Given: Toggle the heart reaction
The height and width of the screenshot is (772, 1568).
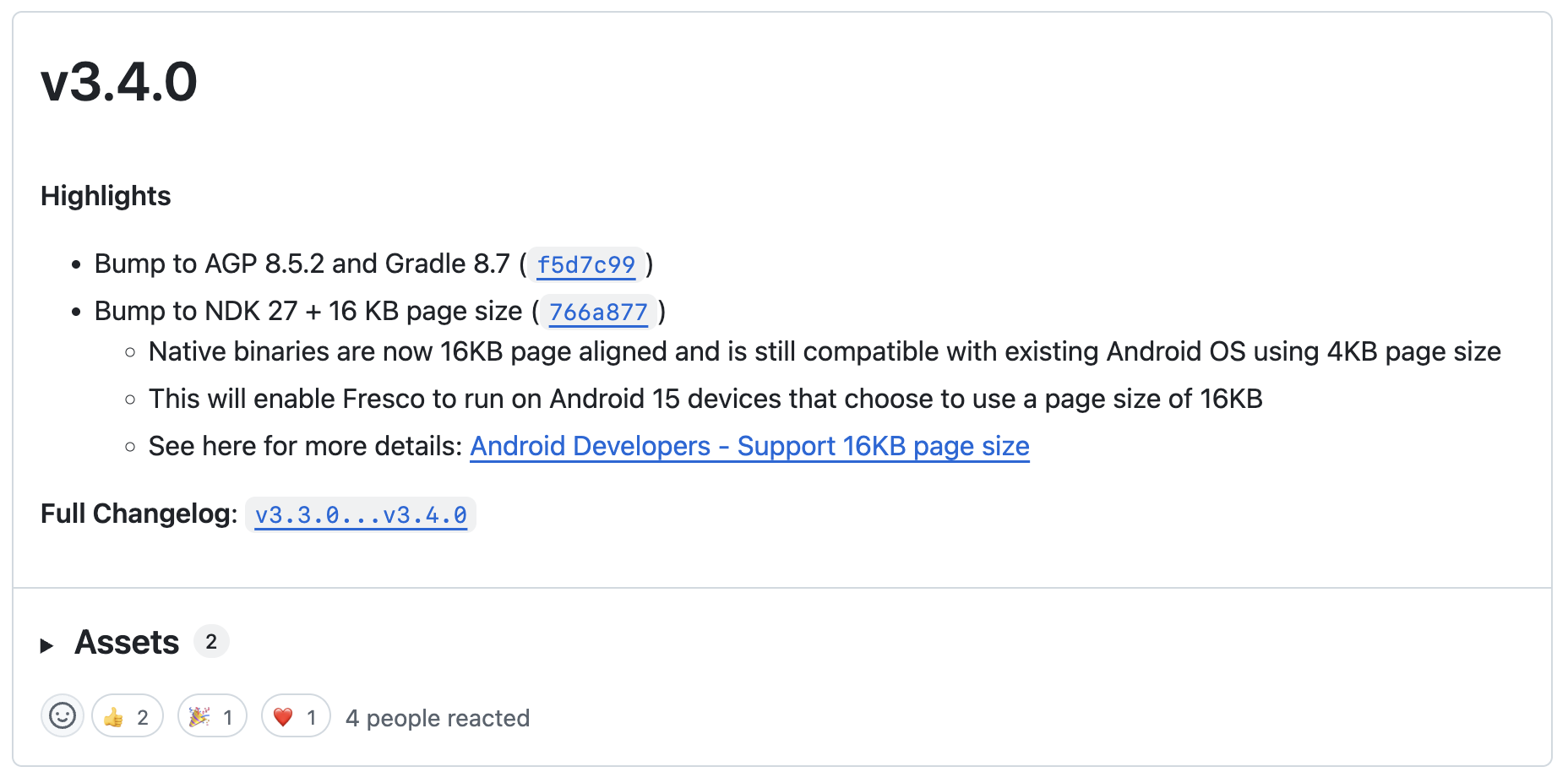Looking at the screenshot, I should click(295, 716).
